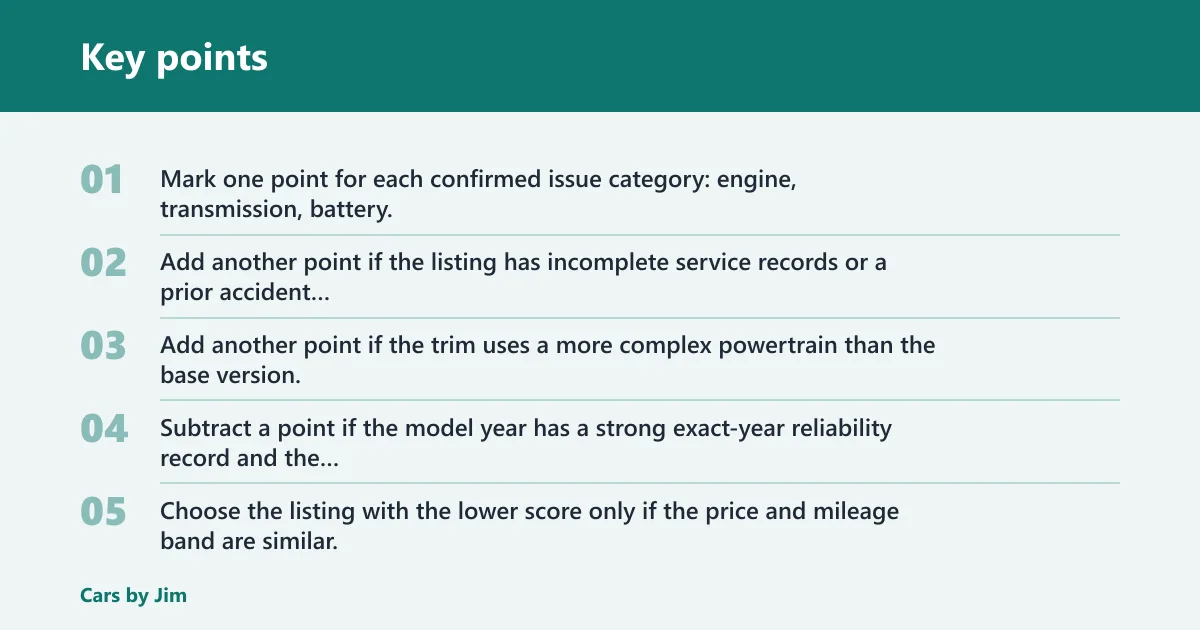Click the words 'transmission, battery.'
This screenshot has height=630, width=1200.
276,210
